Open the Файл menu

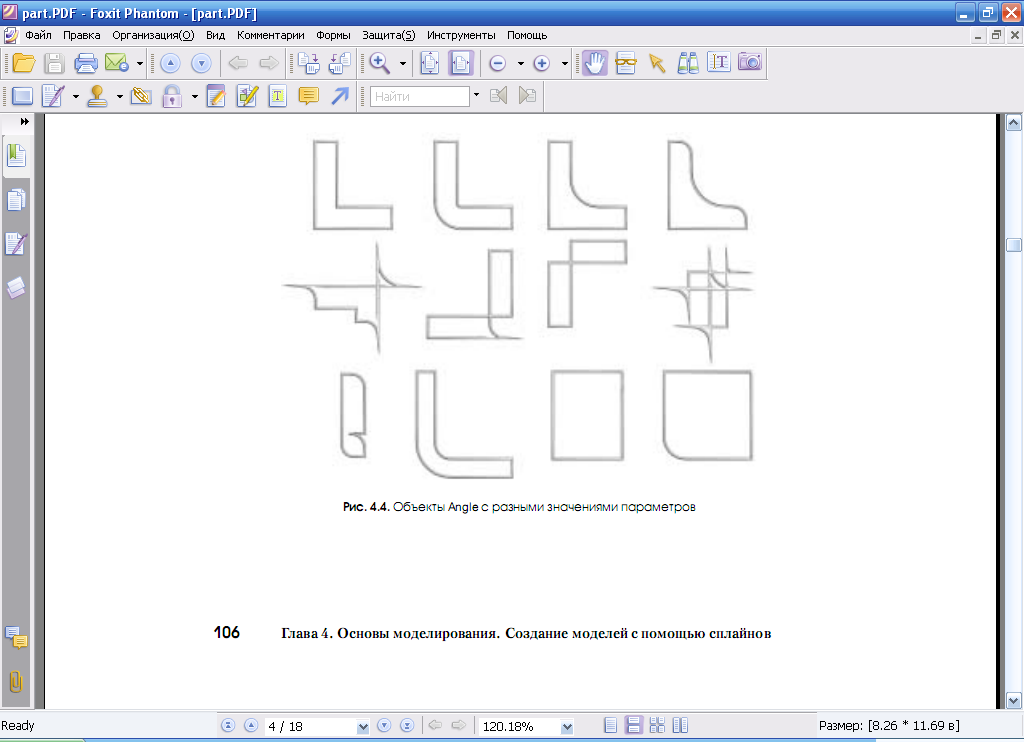39,35
